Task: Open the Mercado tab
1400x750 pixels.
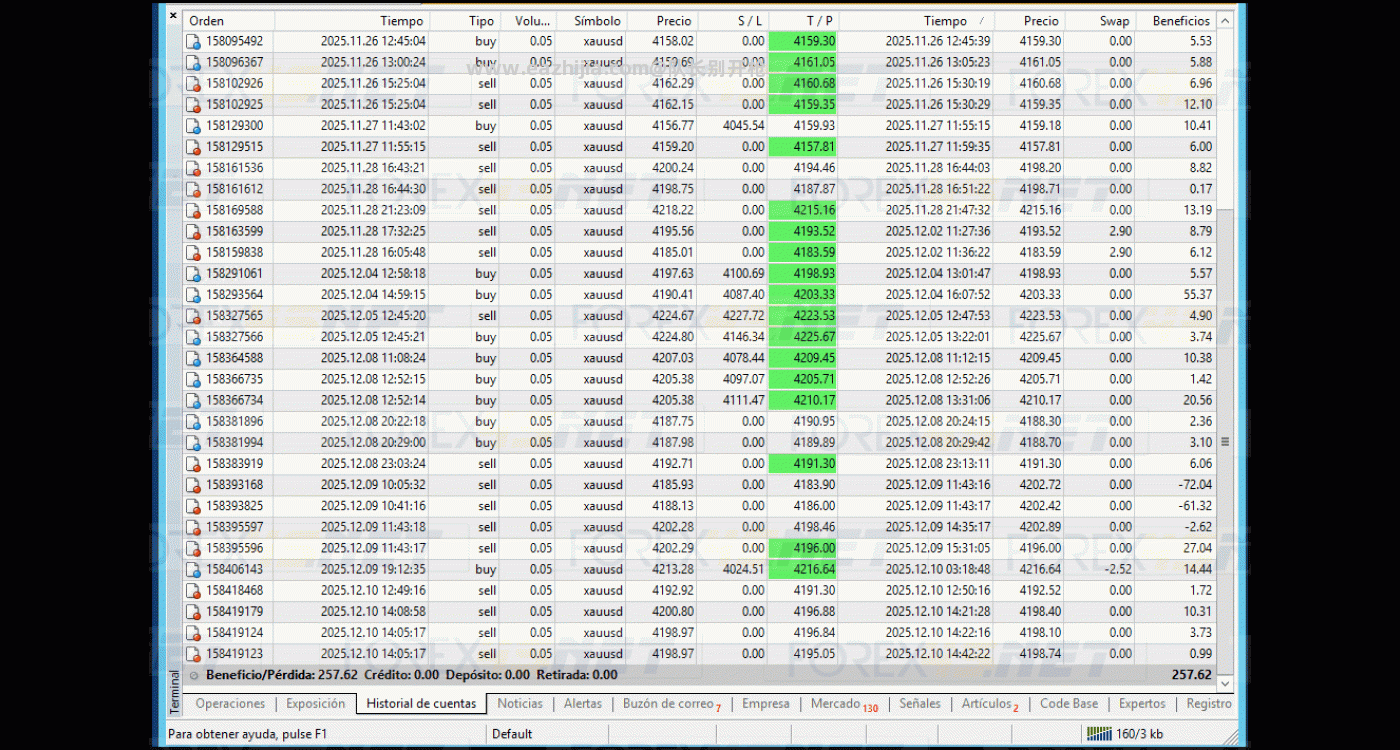Action: [x=844, y=704]
